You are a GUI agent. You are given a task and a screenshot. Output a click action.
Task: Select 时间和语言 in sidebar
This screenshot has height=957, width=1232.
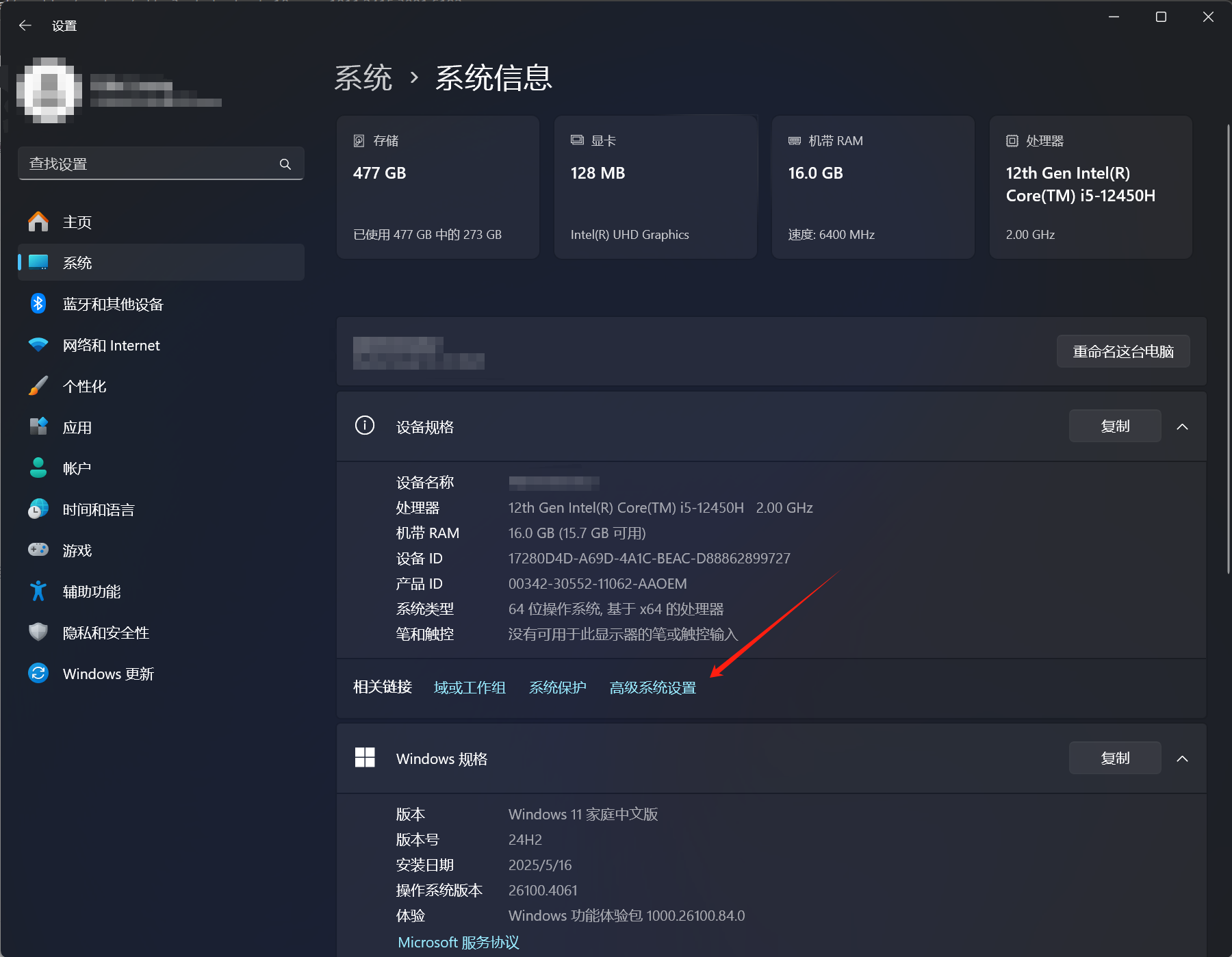[162, 509]
